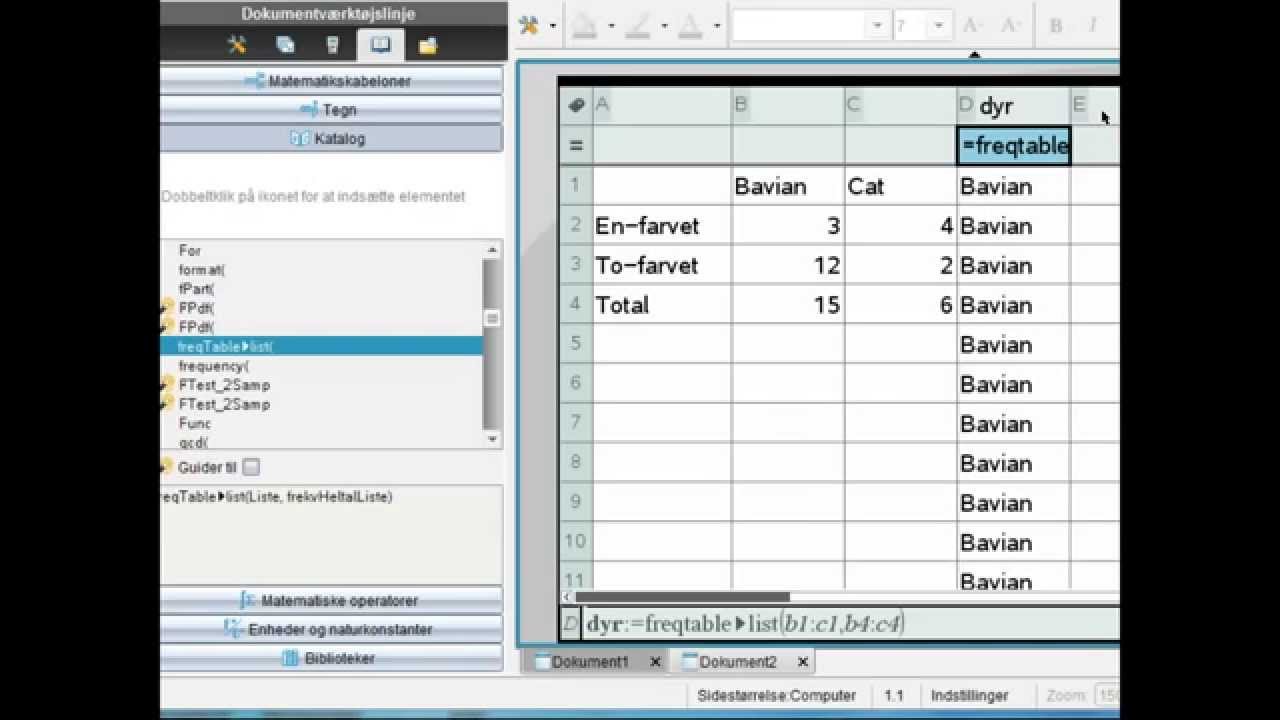Select the fPart( catalog entry
Screen dimensions: 1280x720
(x=196, y=289)
